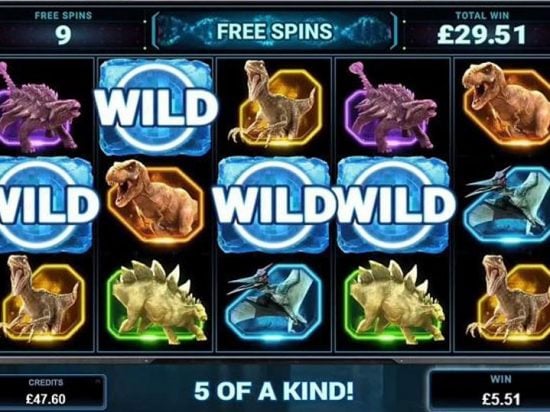
Task: Click the free spins remaining counter
Action: coord(63,29)
